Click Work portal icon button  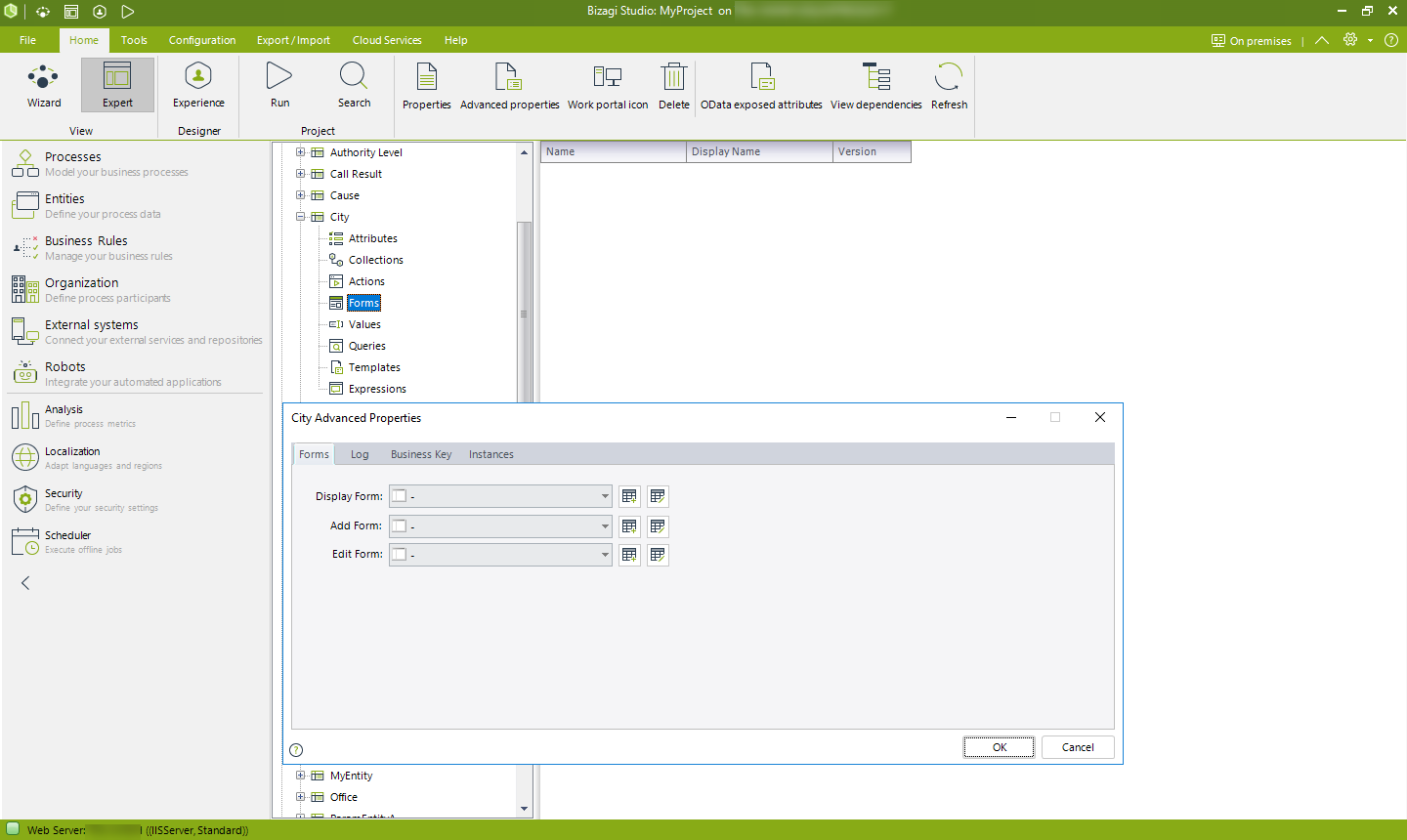[608, 86]
